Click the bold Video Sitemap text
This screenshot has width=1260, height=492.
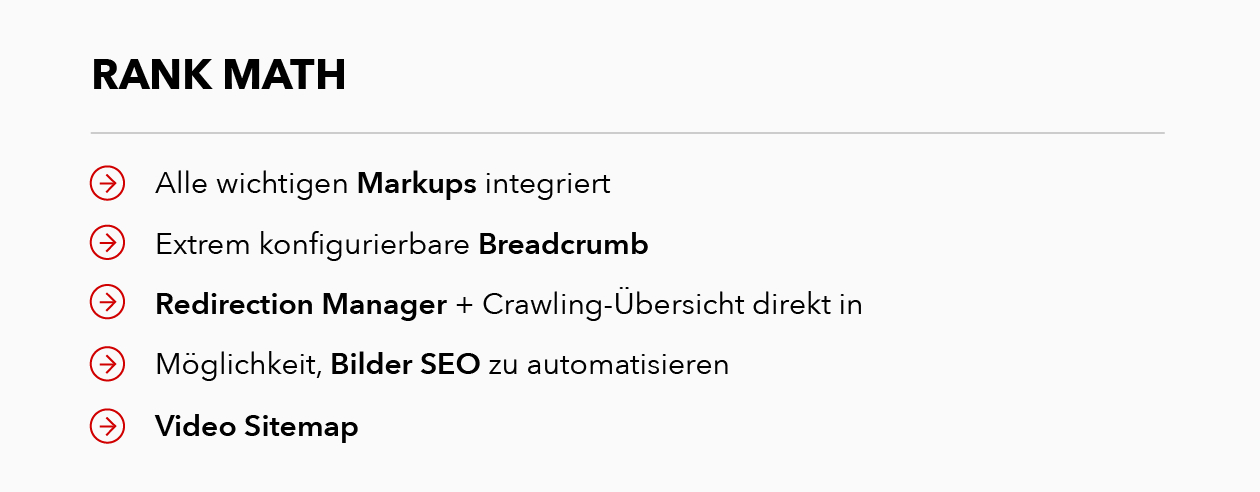coord(256,427)
